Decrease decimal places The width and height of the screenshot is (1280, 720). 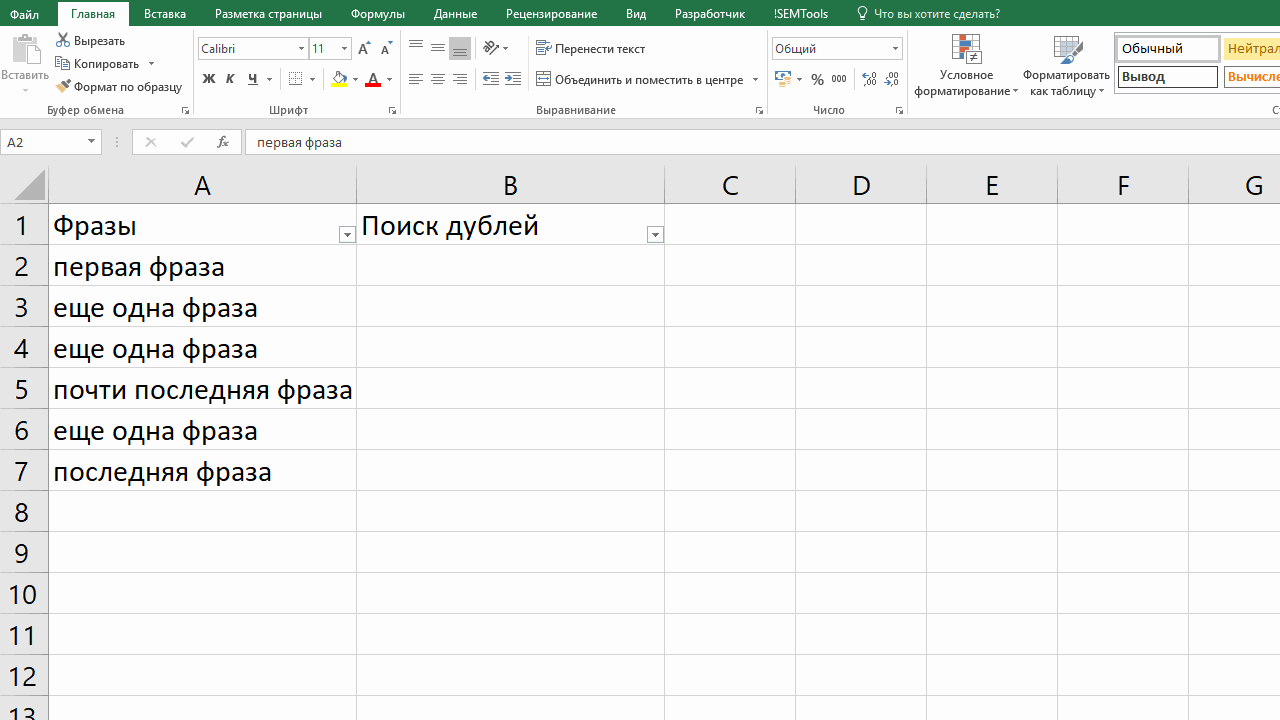click(x=892, y=79)
